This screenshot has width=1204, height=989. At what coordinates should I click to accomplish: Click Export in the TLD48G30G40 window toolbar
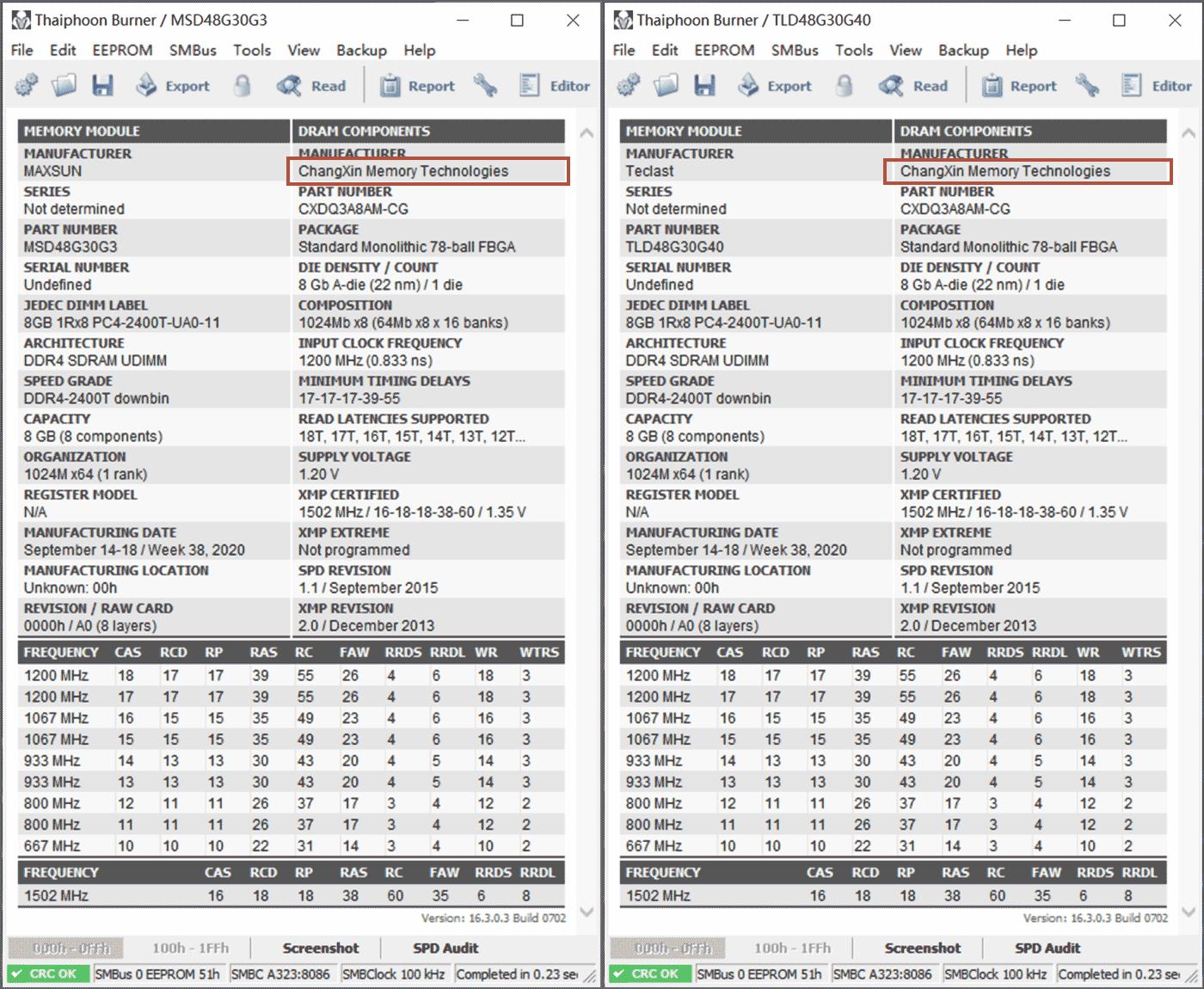[x=775, y=85]
